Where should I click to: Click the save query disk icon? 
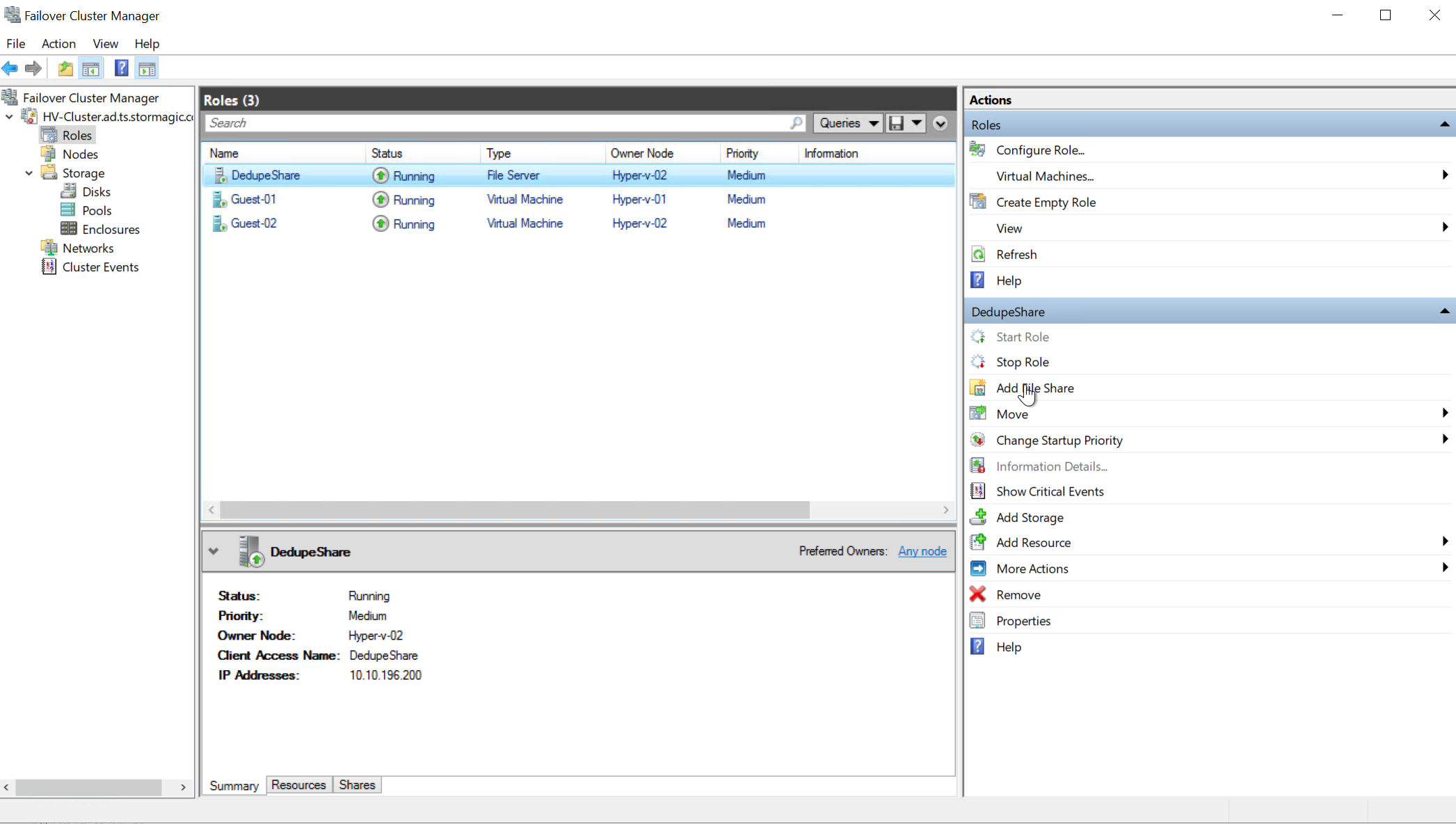897,123
